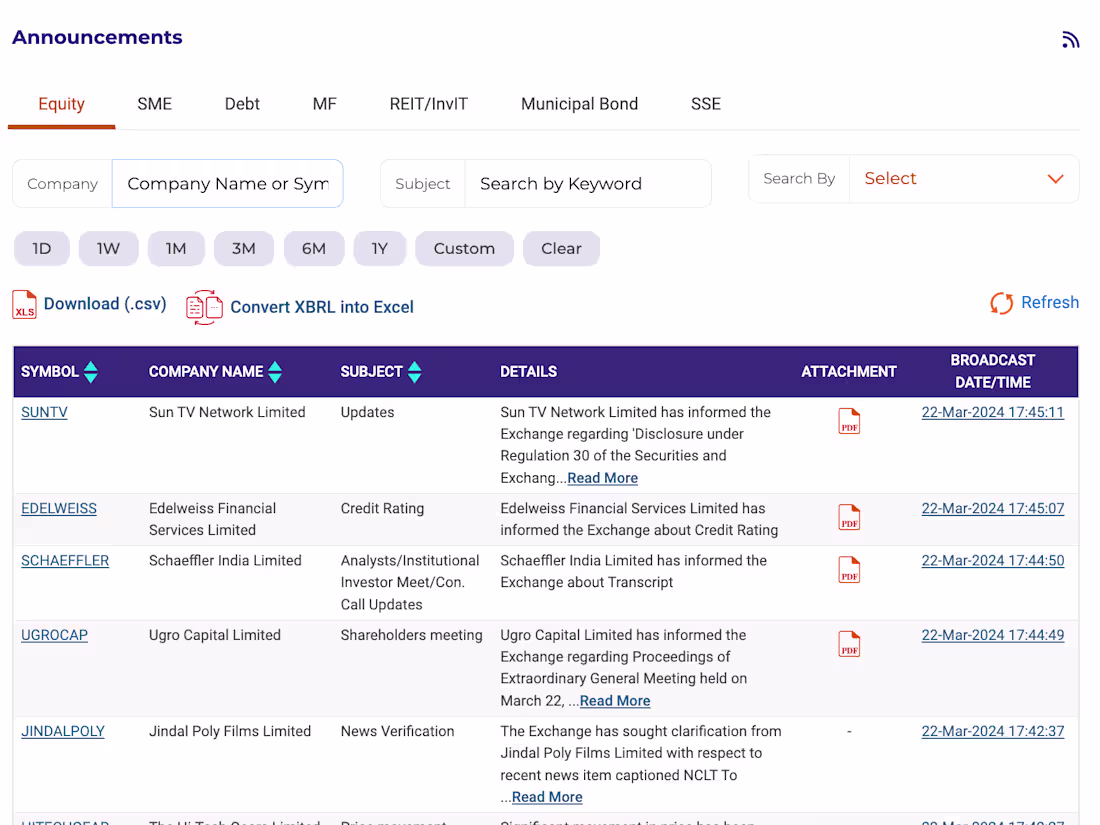Open the SUNTV symbol link

point(44,412)
